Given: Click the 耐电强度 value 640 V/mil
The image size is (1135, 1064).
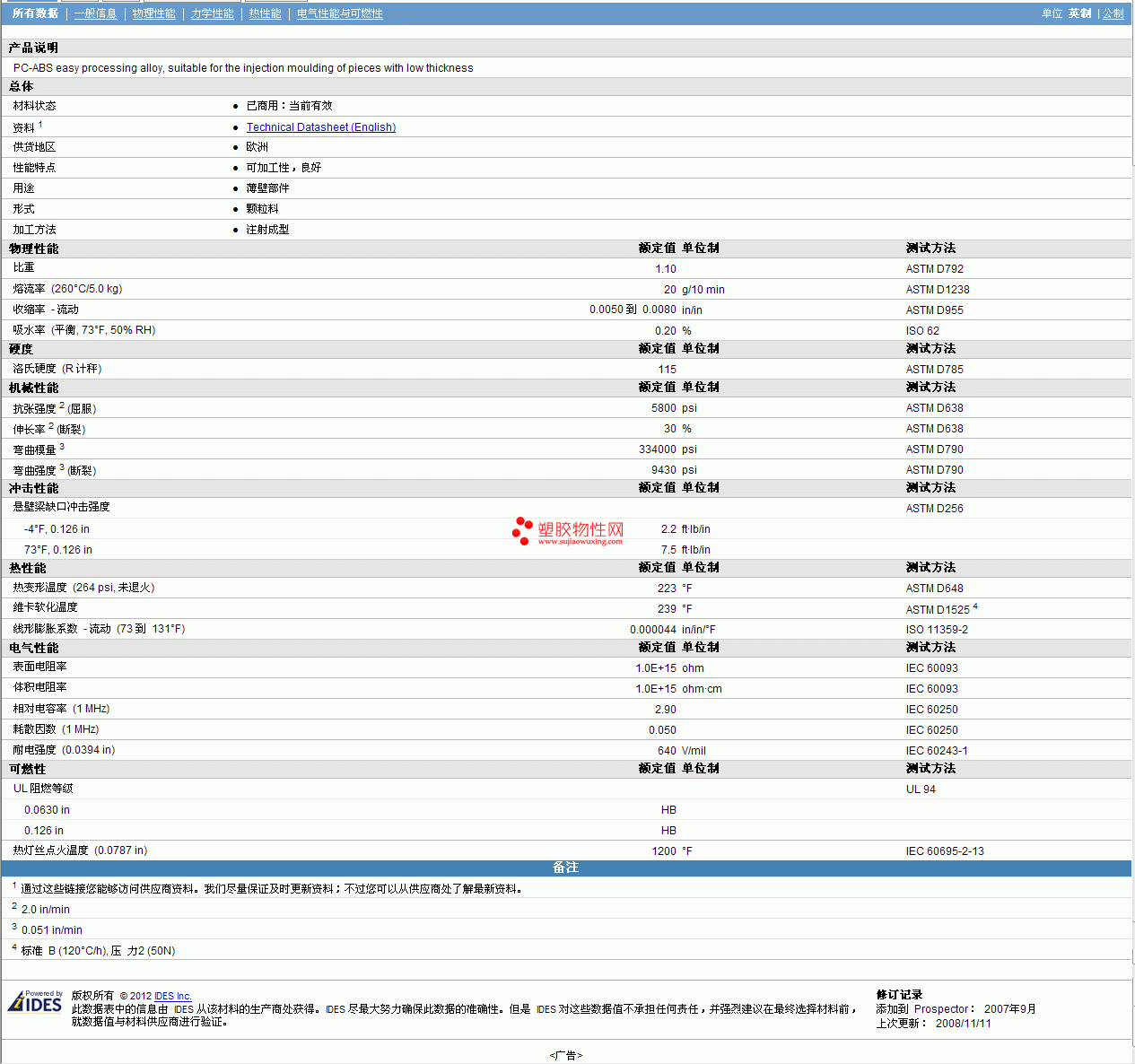Looking at the screenshot, I should [682, 751].
